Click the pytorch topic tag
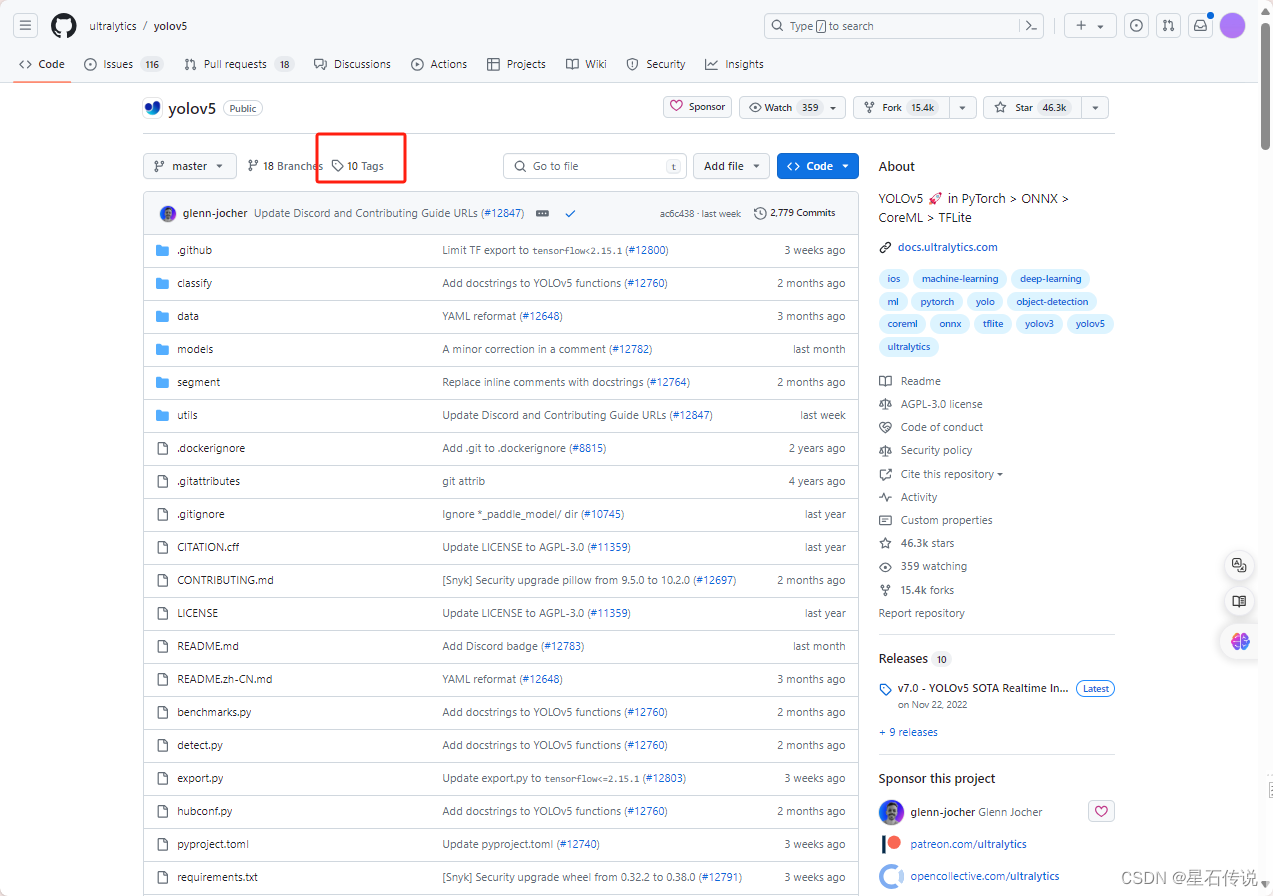 click(937, 301)
